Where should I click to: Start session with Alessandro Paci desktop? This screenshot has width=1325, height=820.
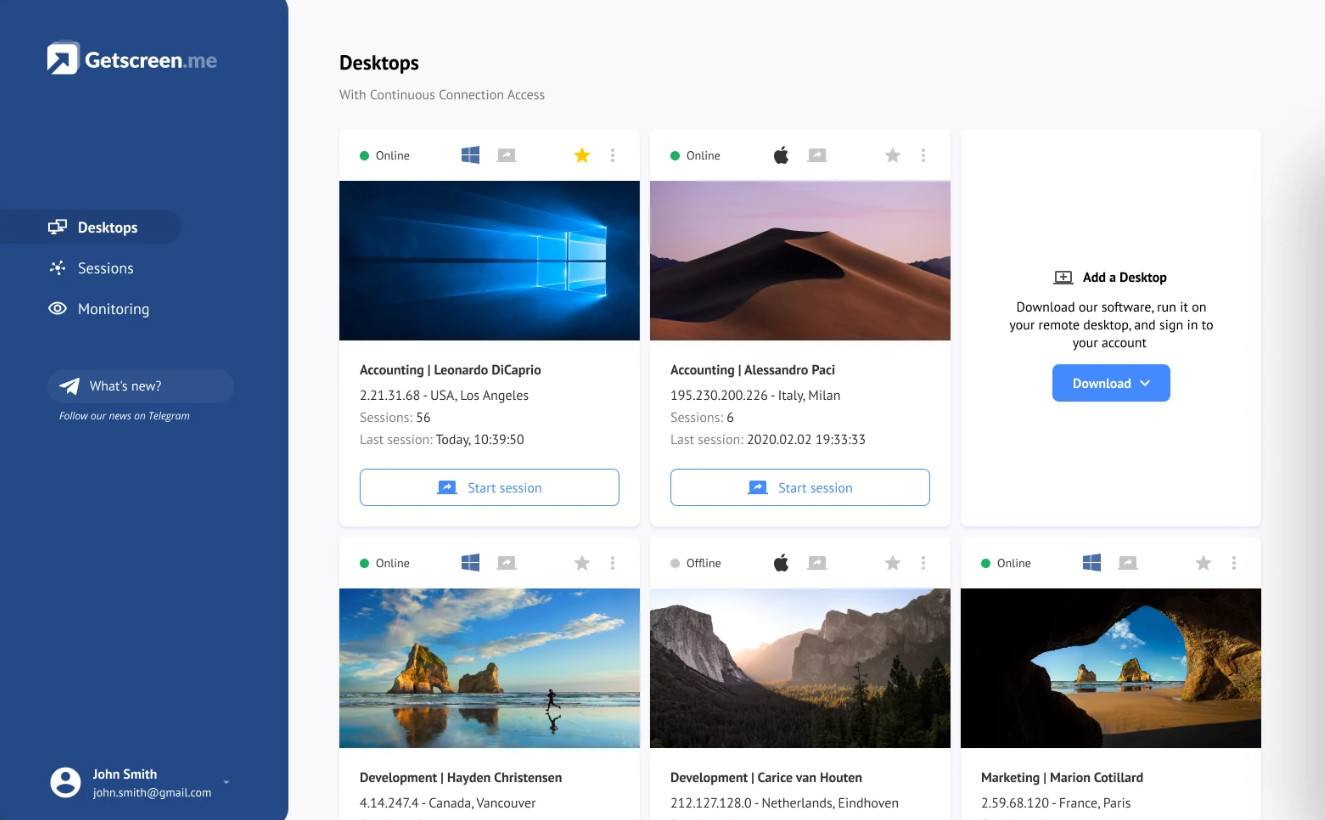point(800,488)
